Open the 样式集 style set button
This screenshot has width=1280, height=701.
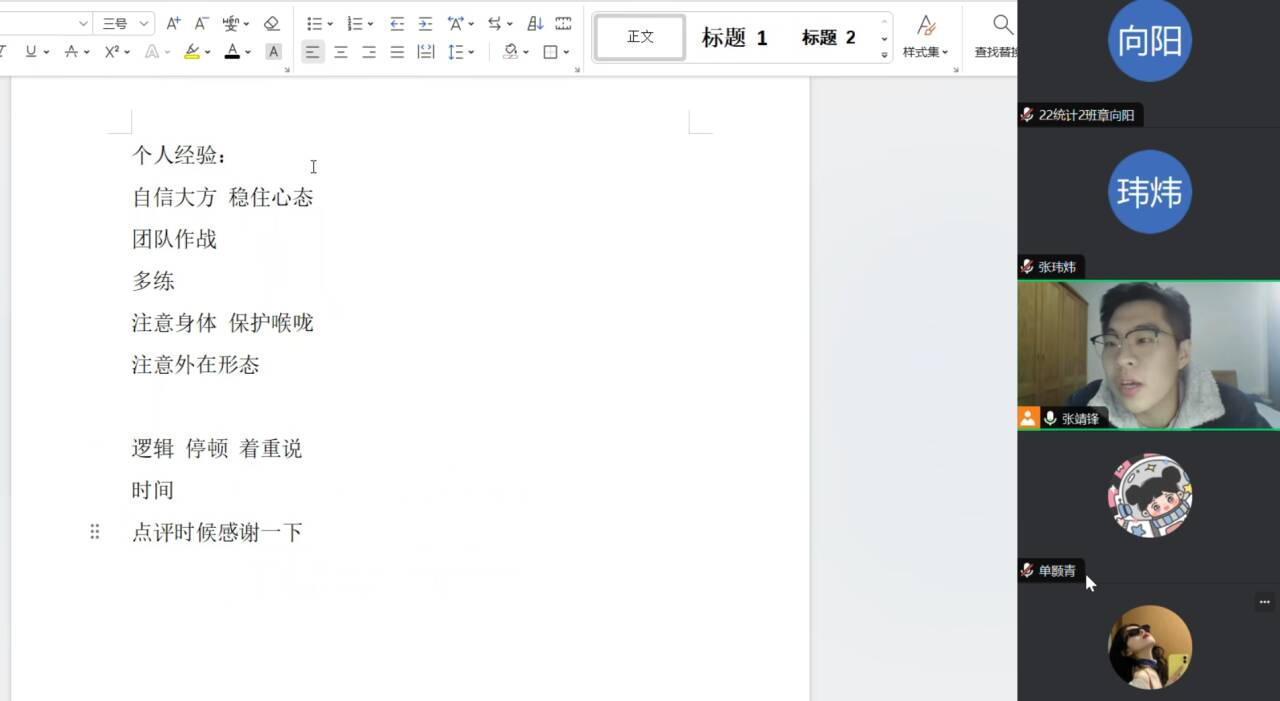pos(926,37)
